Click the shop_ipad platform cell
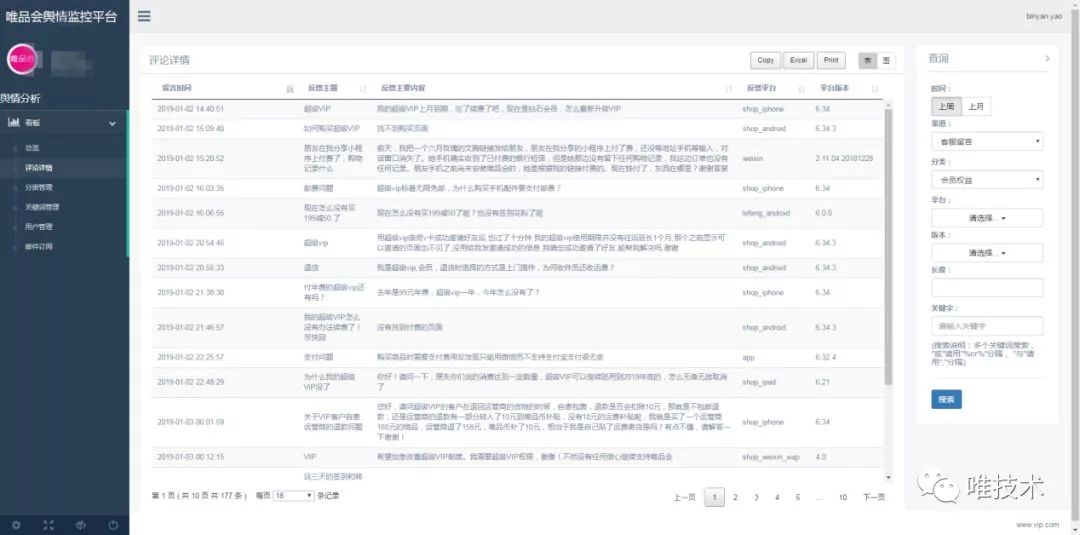 (x=758, y=381)
